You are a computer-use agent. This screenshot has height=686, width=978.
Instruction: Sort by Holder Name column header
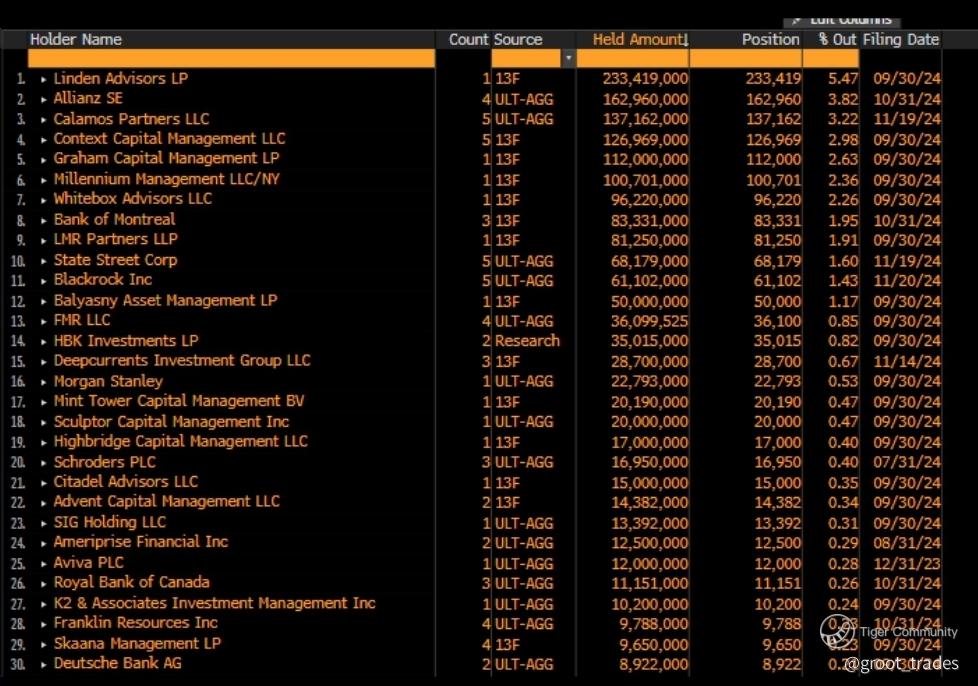(x=76, y=39)
